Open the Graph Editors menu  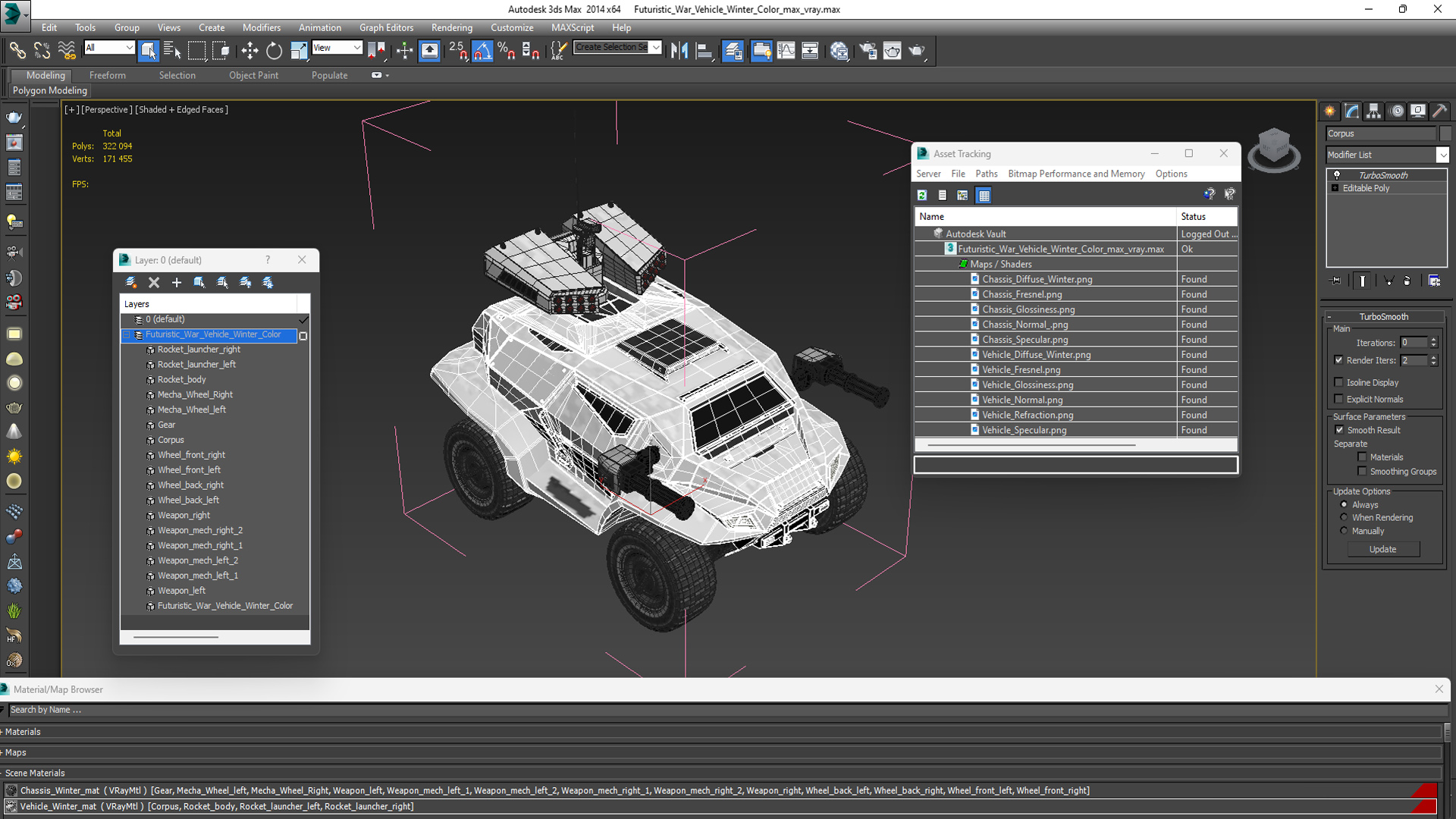[386, 27]
